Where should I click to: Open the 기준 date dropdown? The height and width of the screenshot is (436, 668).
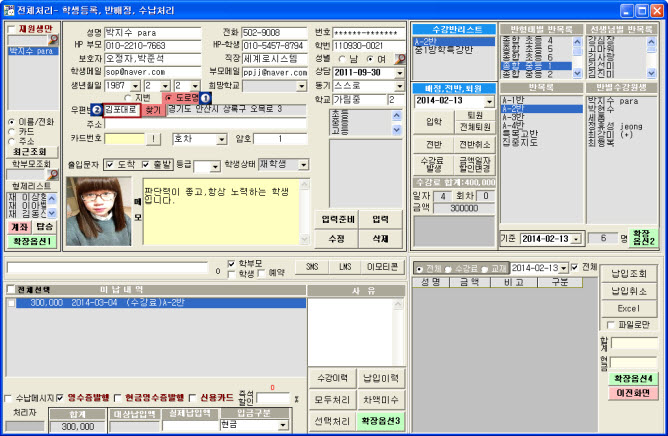pos(576,239)
